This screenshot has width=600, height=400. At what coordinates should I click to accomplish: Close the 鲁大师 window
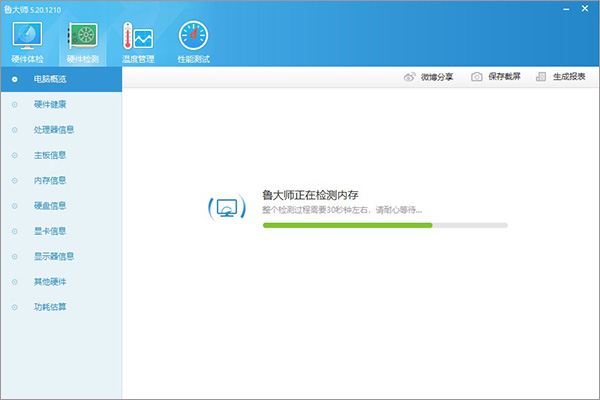585,8
